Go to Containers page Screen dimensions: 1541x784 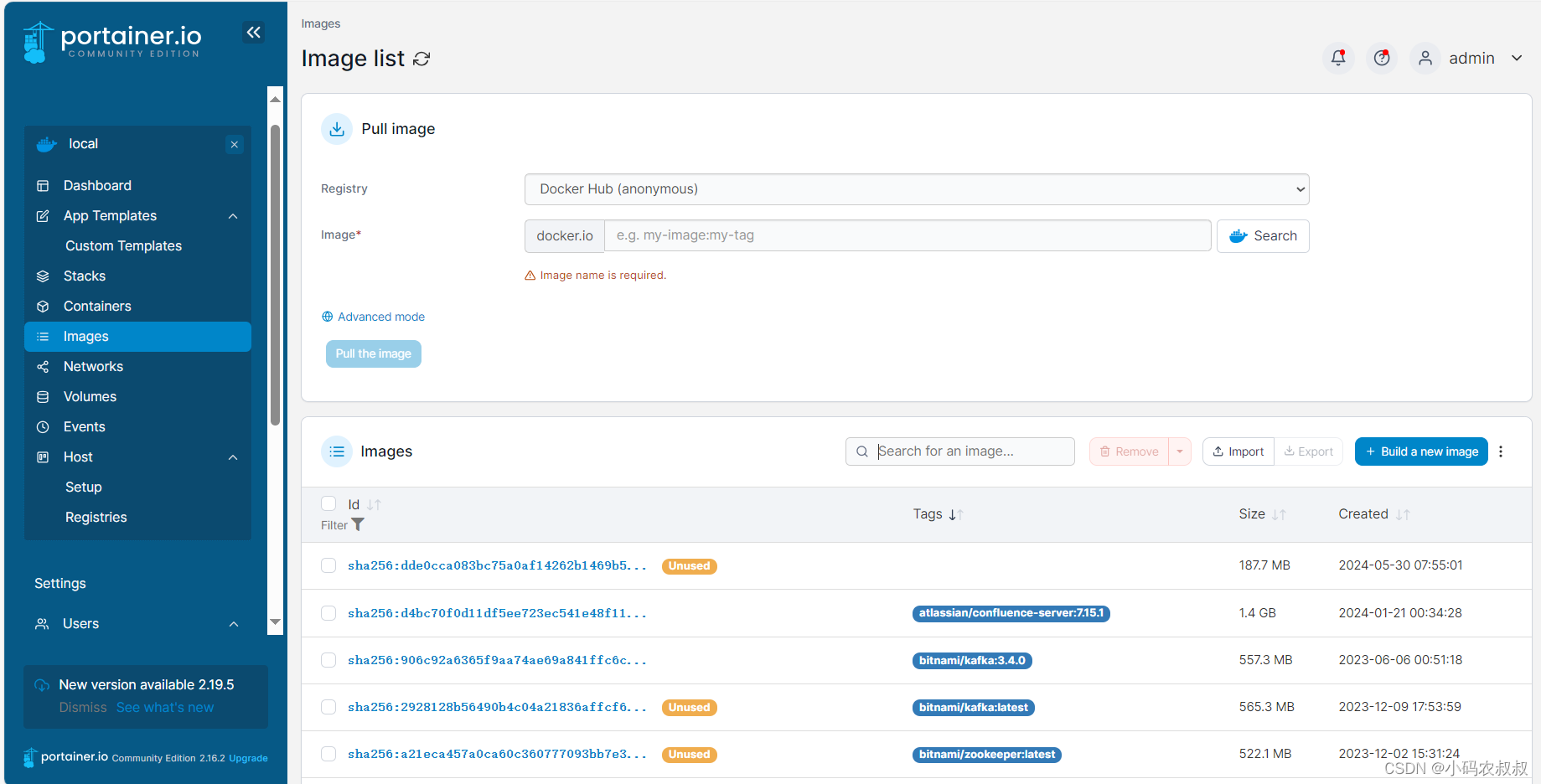[97, 307]
